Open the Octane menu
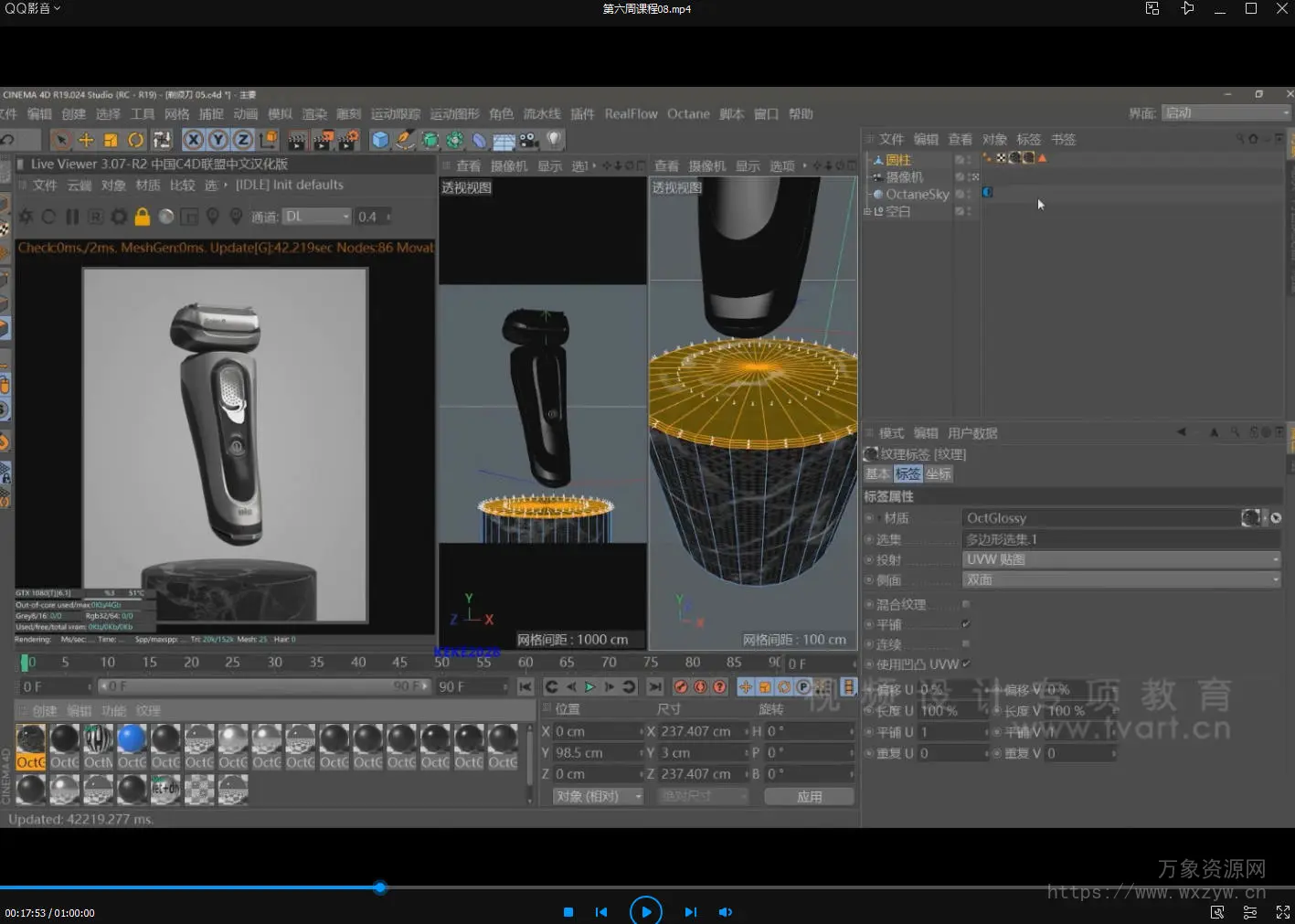 687,114
